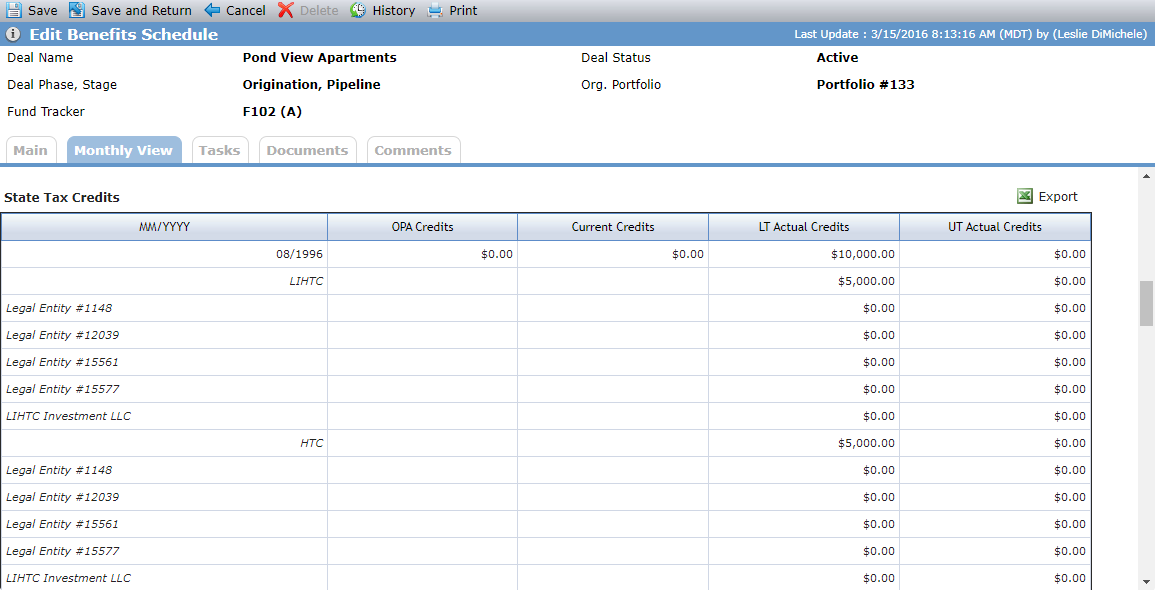
Task: Cancel editing the benefits schedule
Action: (246, 10)
